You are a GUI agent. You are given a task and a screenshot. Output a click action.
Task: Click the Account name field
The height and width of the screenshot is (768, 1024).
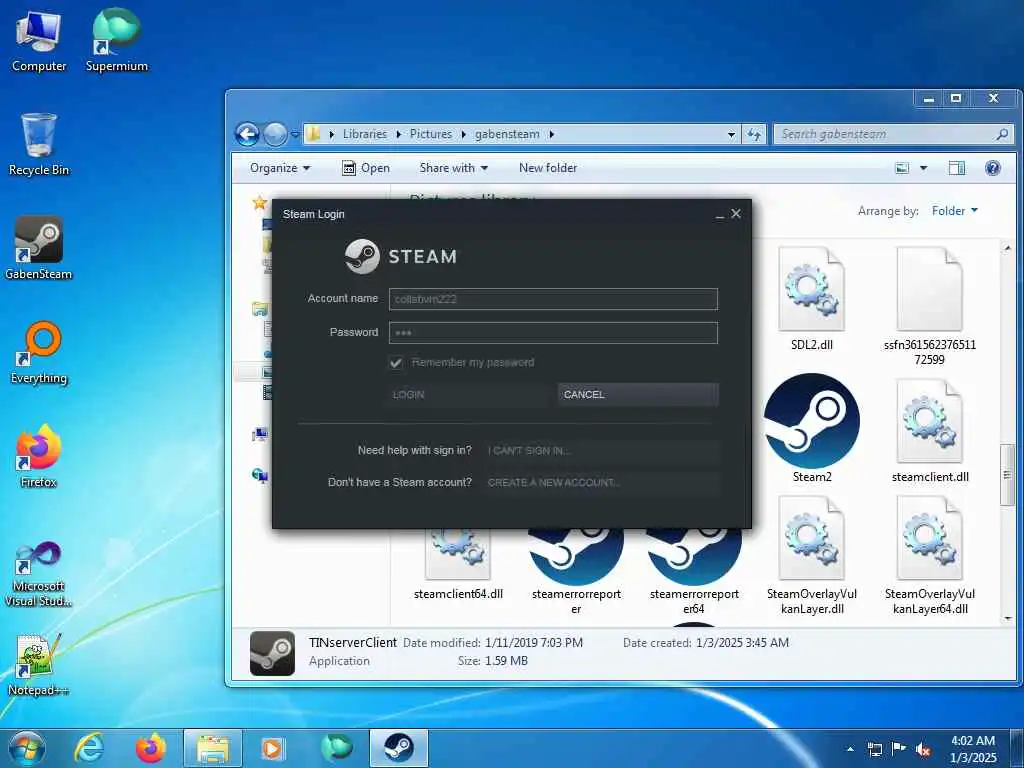pos(553,299)
